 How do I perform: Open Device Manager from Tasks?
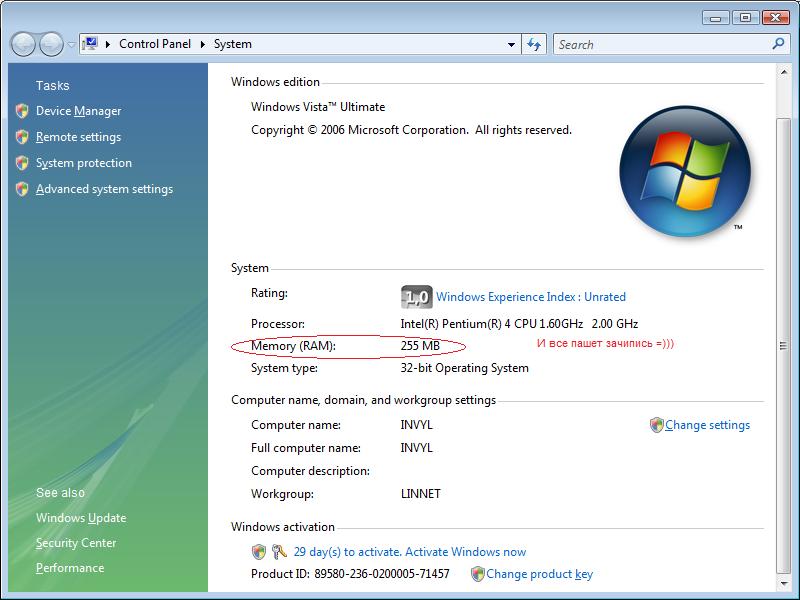tap(79, 111)
